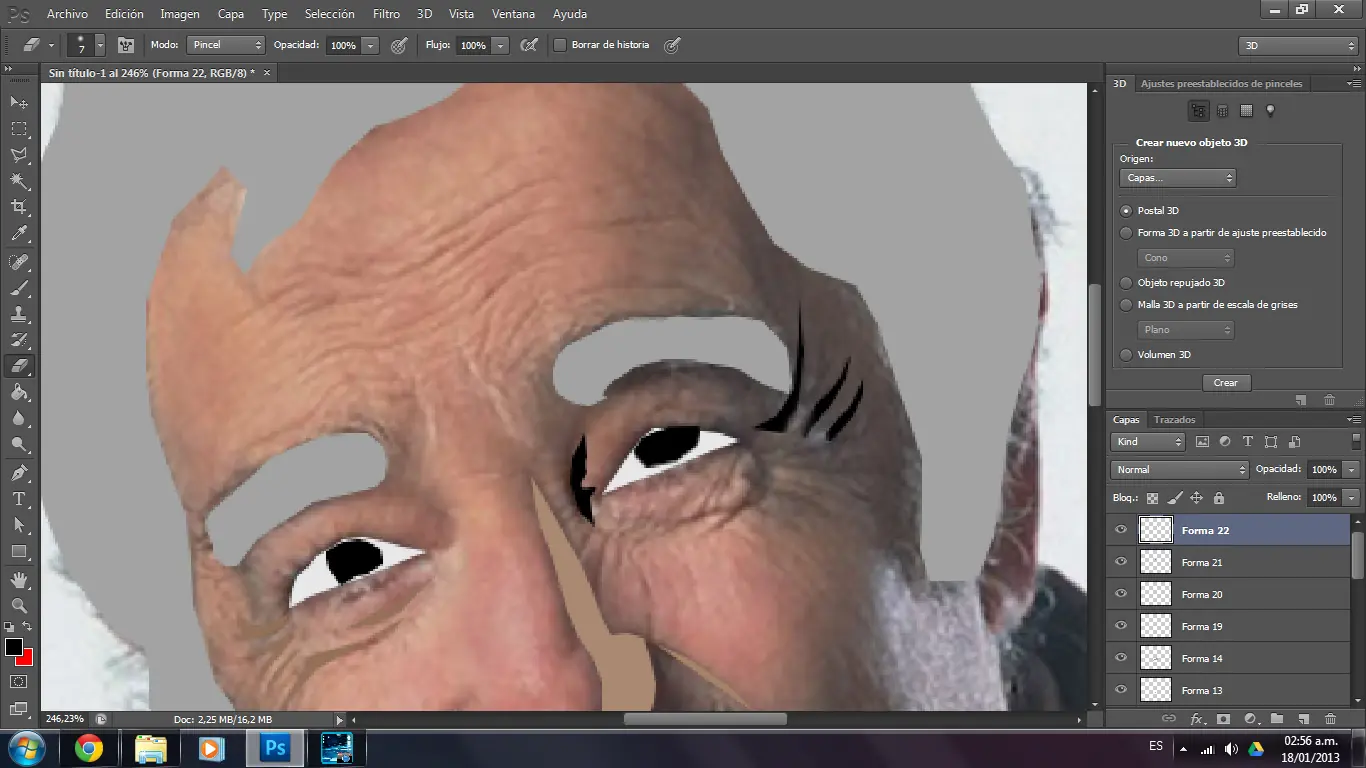Open the layer Relleno dropdown arrow
This screenshot has width=1366, height=768.
click(x=1351, y=497)
